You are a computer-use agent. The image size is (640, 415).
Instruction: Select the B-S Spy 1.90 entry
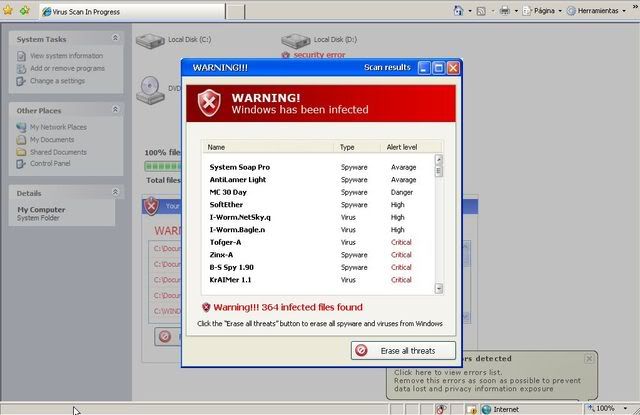point(318,267)
